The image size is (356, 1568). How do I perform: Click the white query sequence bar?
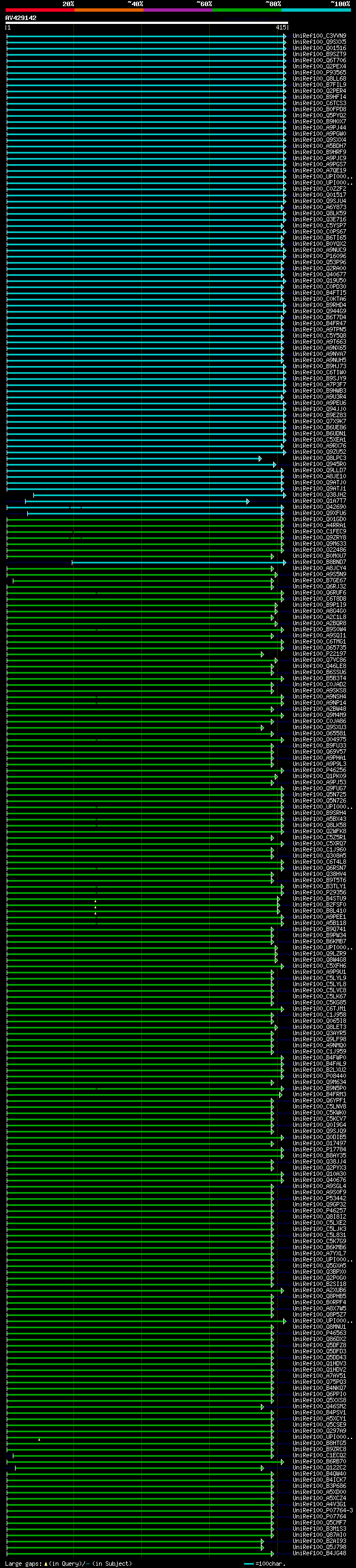tap(147, 22)
